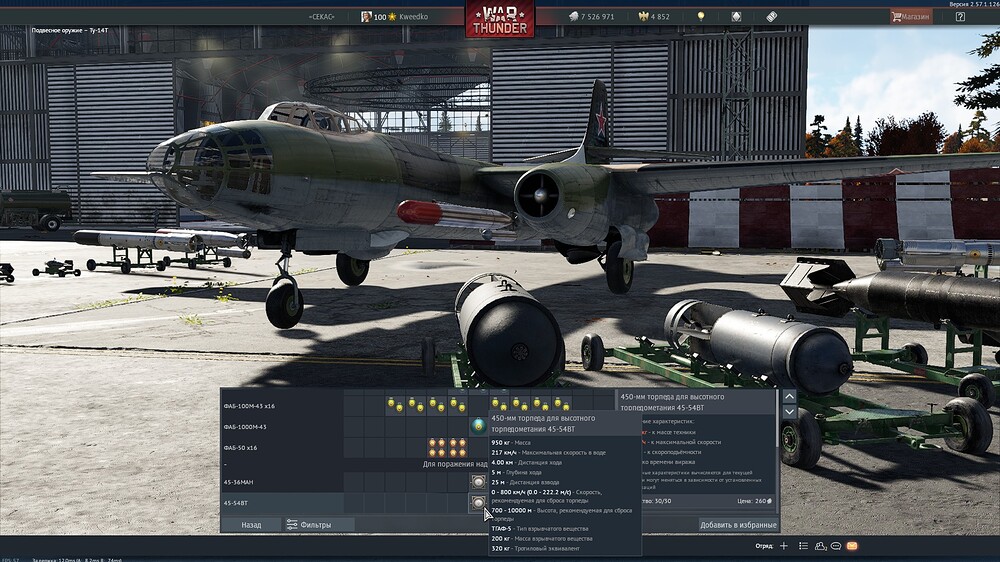The image size is (1000, 562).
Task: Open the Магазин shop button
Action: click(911, 17)
